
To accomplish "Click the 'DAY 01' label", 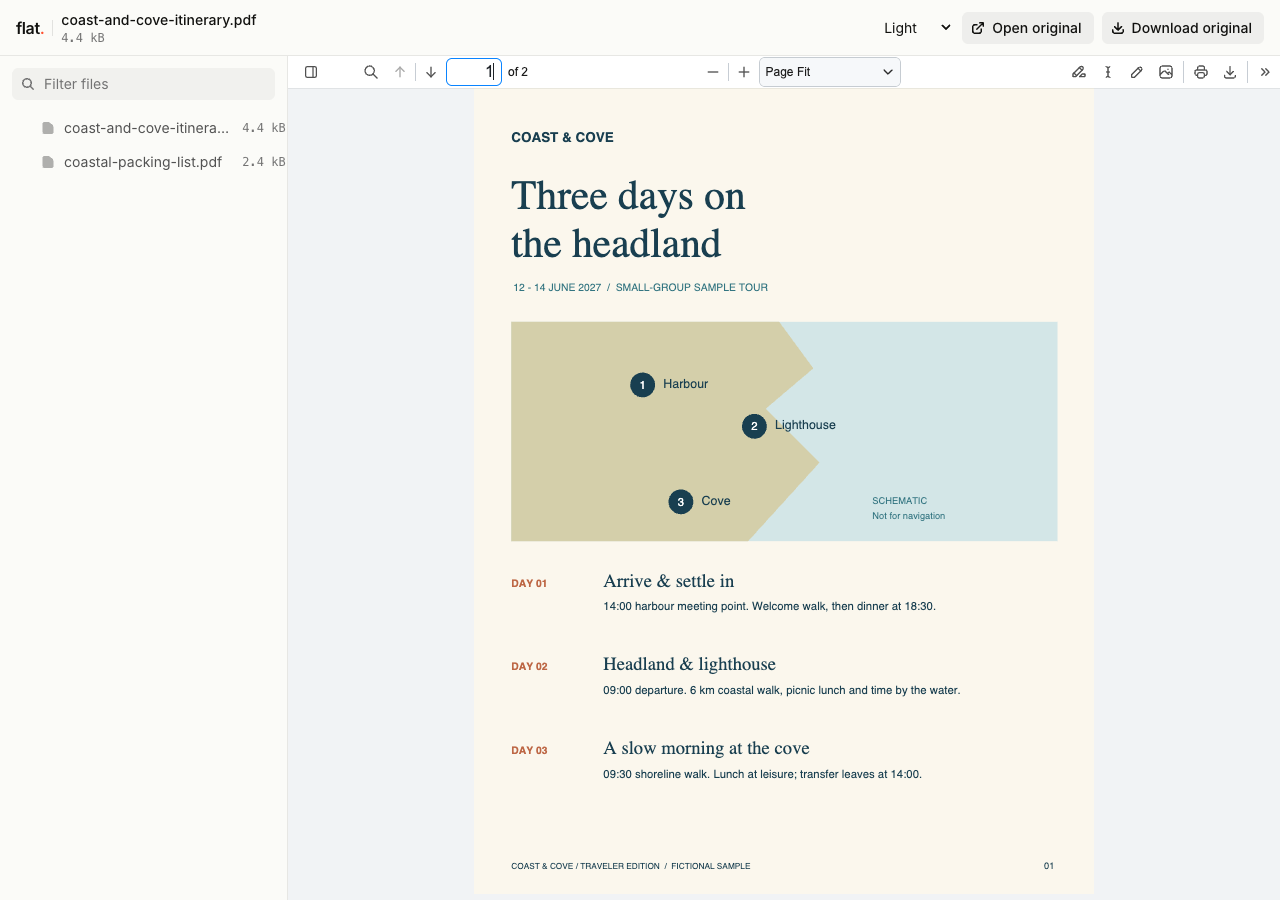I will 529,583.
